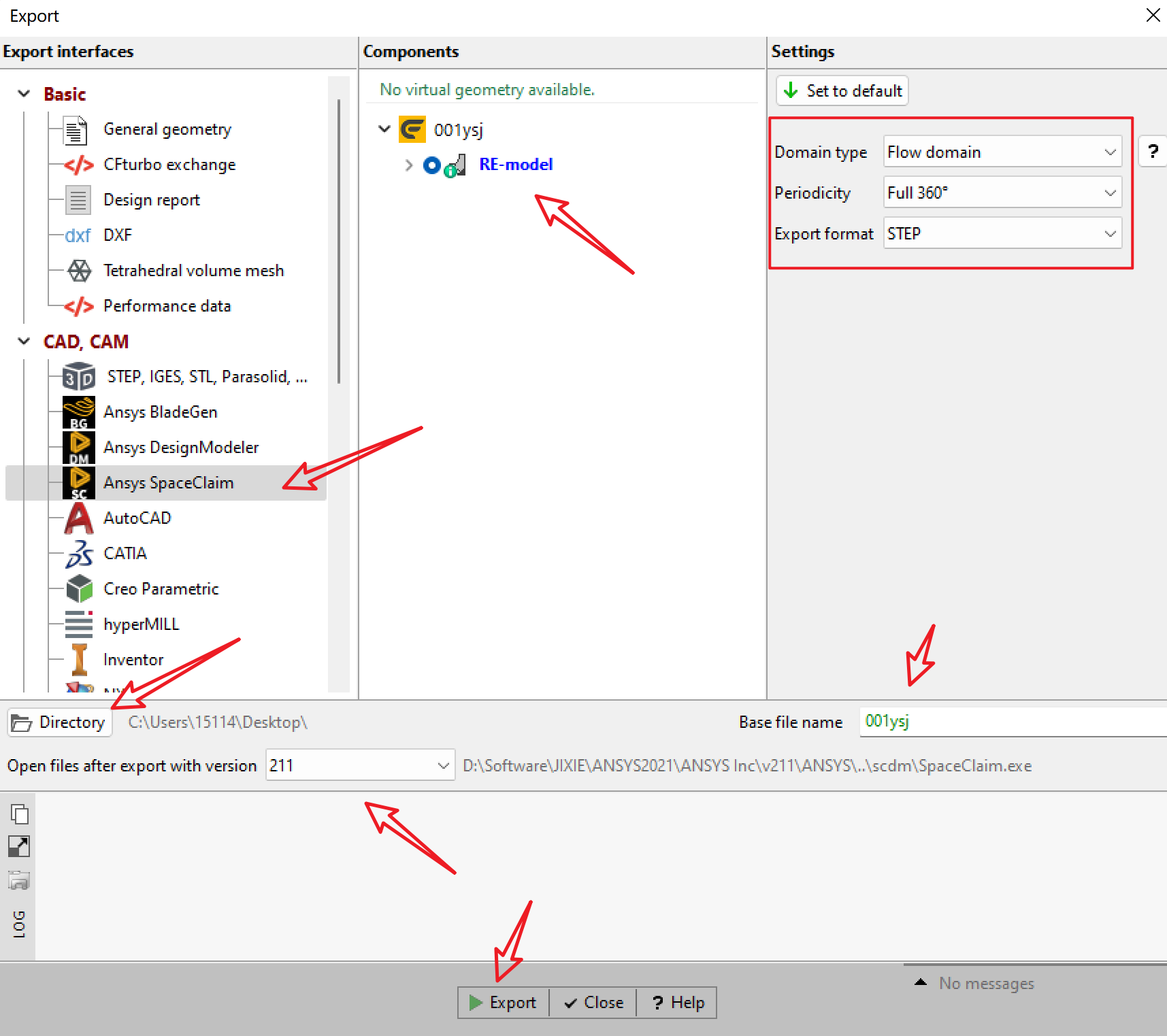
Task: Click the Inventor export icon
Action: (79, 660)
